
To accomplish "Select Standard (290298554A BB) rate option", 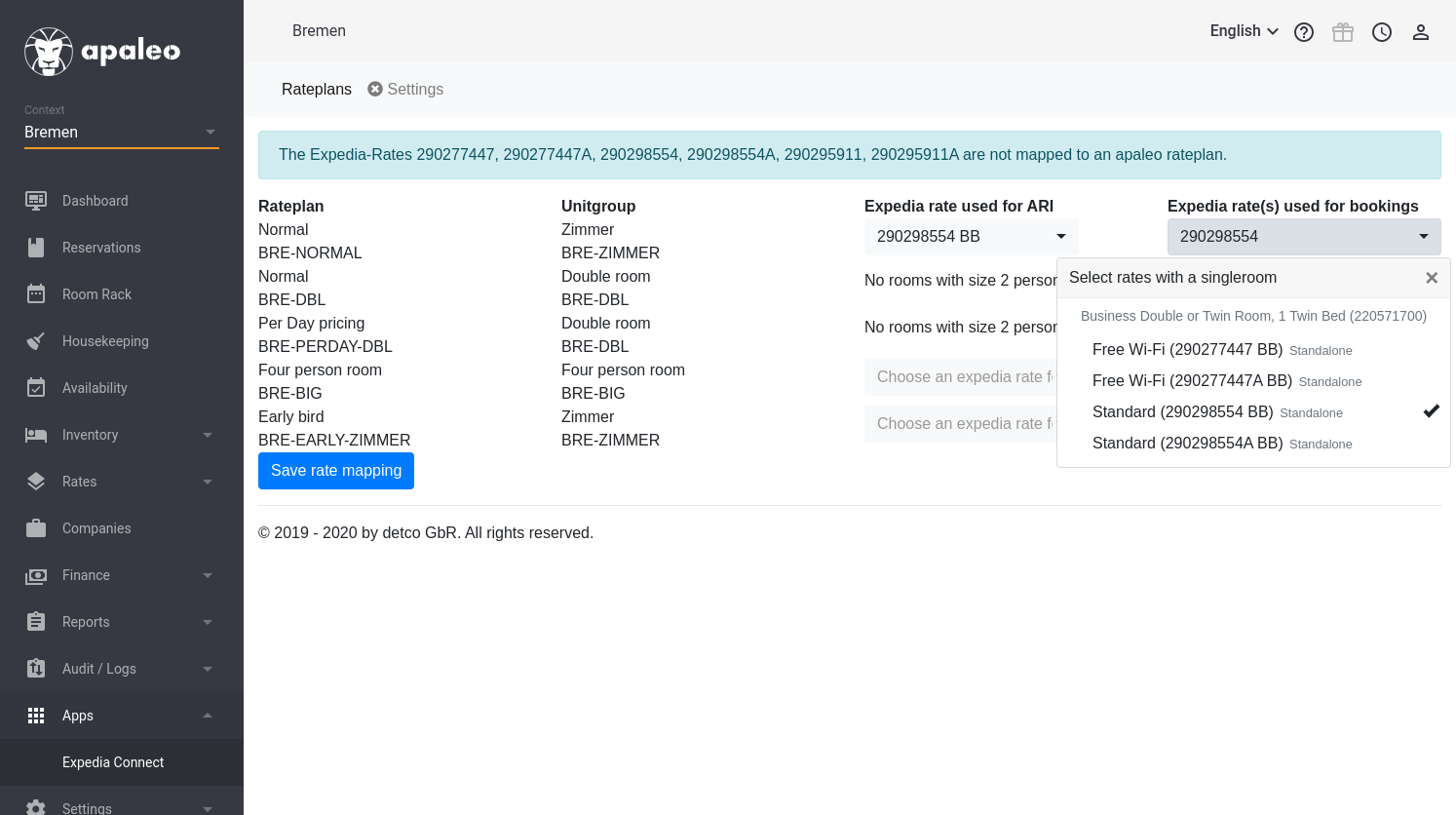I will 1187,444.
